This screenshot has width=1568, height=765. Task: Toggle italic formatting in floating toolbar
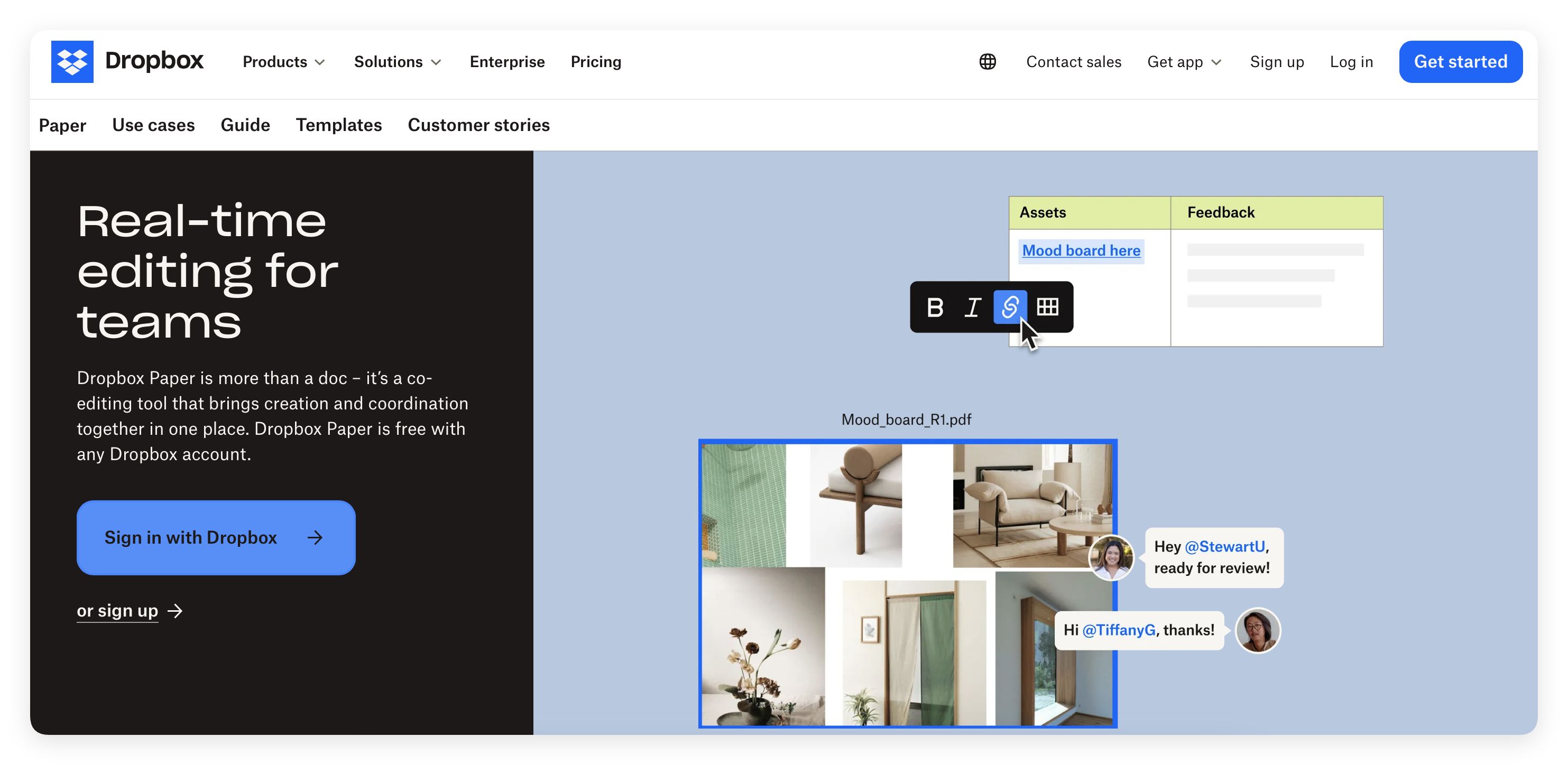click(972, 307)
